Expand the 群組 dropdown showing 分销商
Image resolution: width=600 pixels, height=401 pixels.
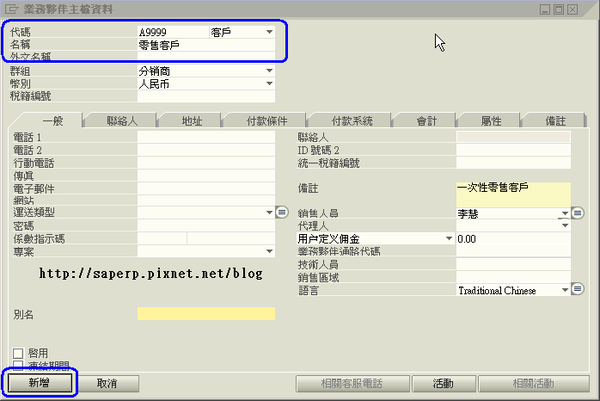[269, 71]
